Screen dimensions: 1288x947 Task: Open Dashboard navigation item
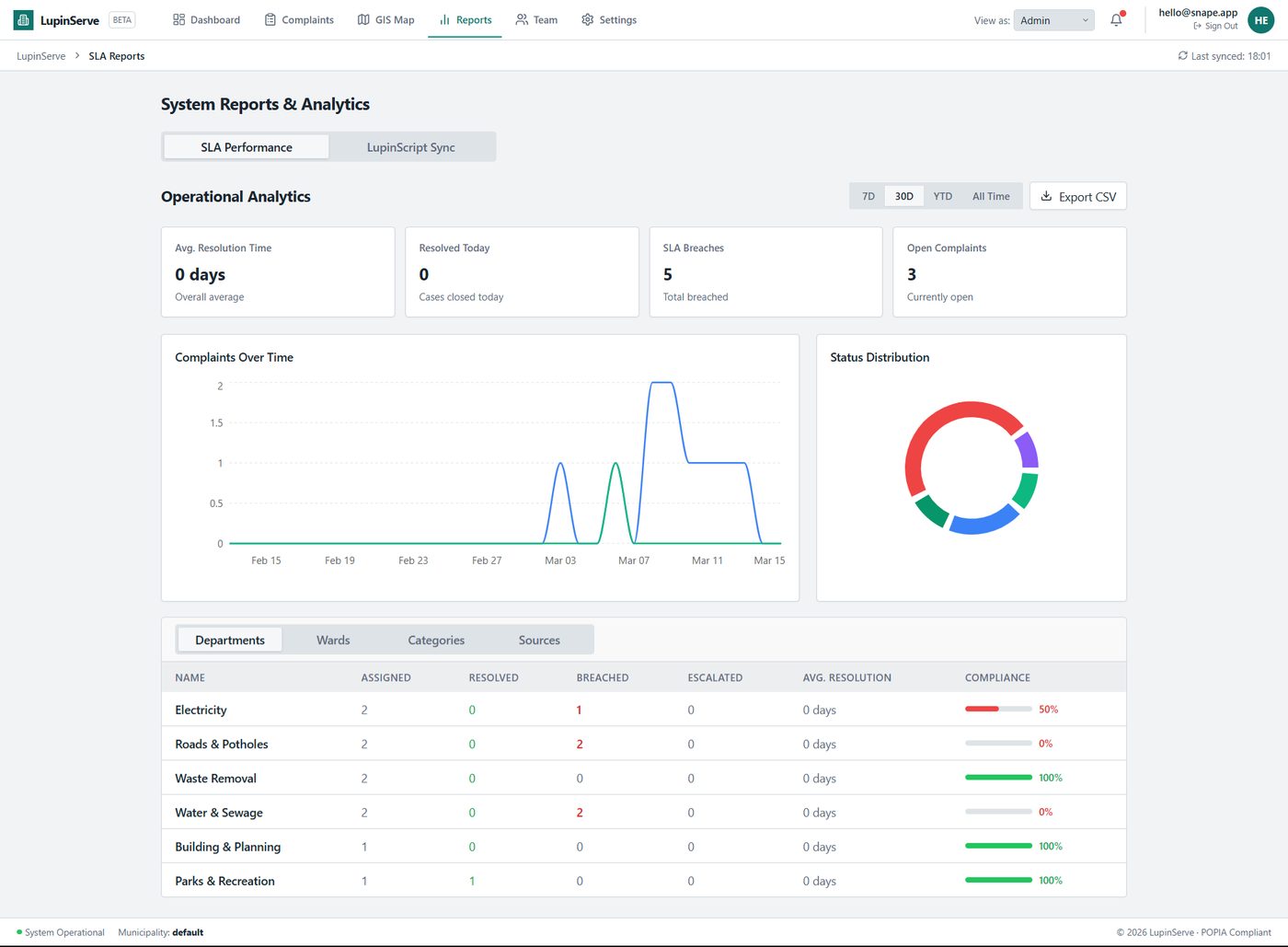click(x=206, y=19)
